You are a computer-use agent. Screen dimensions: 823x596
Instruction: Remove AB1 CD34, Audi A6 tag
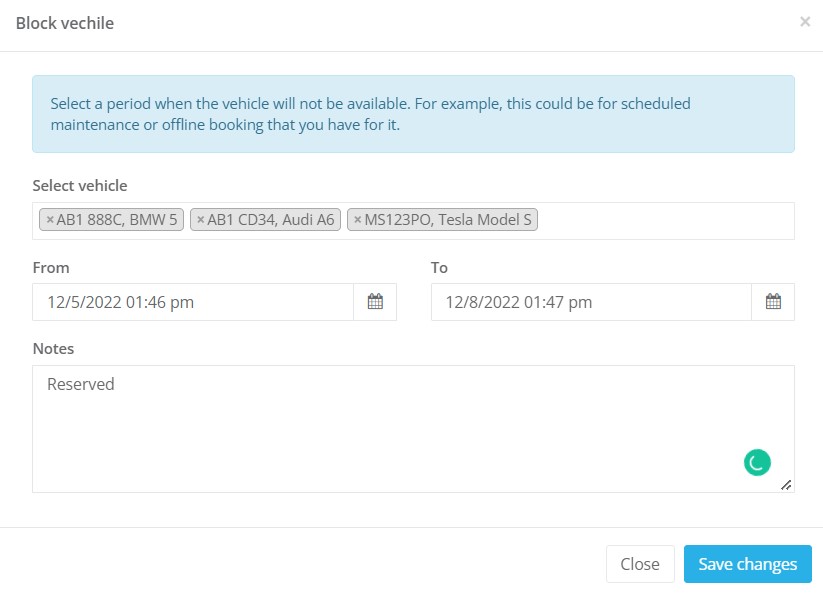click(x=201, y=220)
